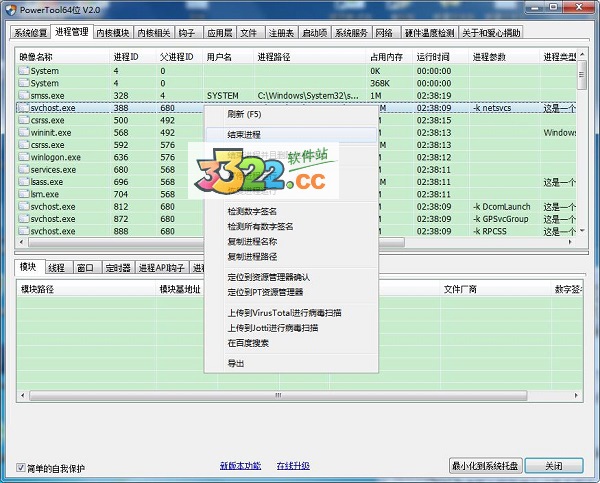Click module list scroll-right arrow
600x483 pixels.
(576, 395)
